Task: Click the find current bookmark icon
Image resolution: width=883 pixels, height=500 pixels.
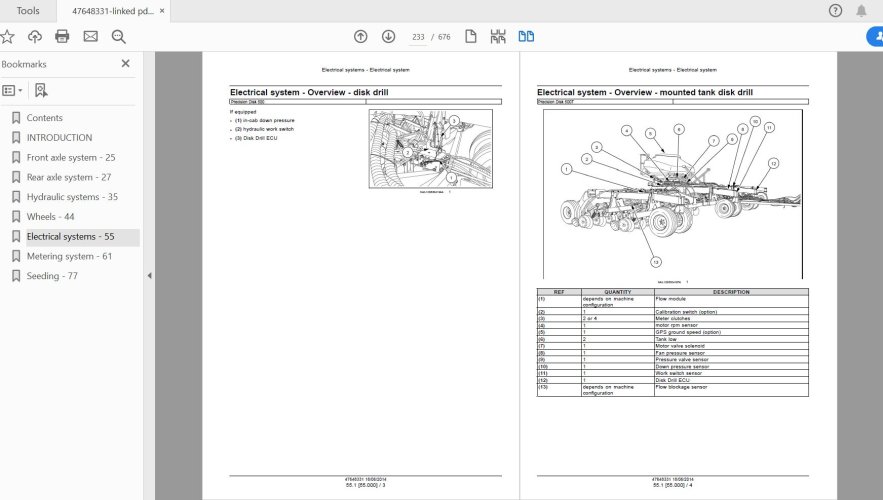Action: (x=41, y=90)
